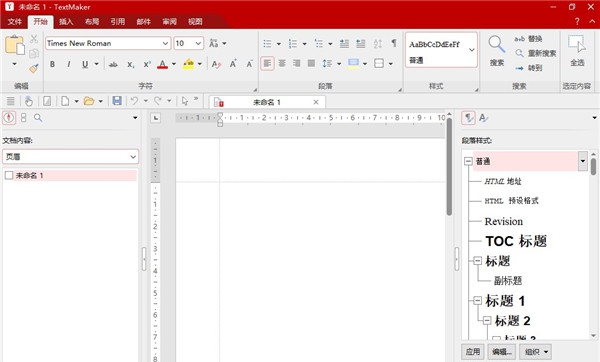Click the Help question mark icon
600x362 pixels.
tap(577, 21)
